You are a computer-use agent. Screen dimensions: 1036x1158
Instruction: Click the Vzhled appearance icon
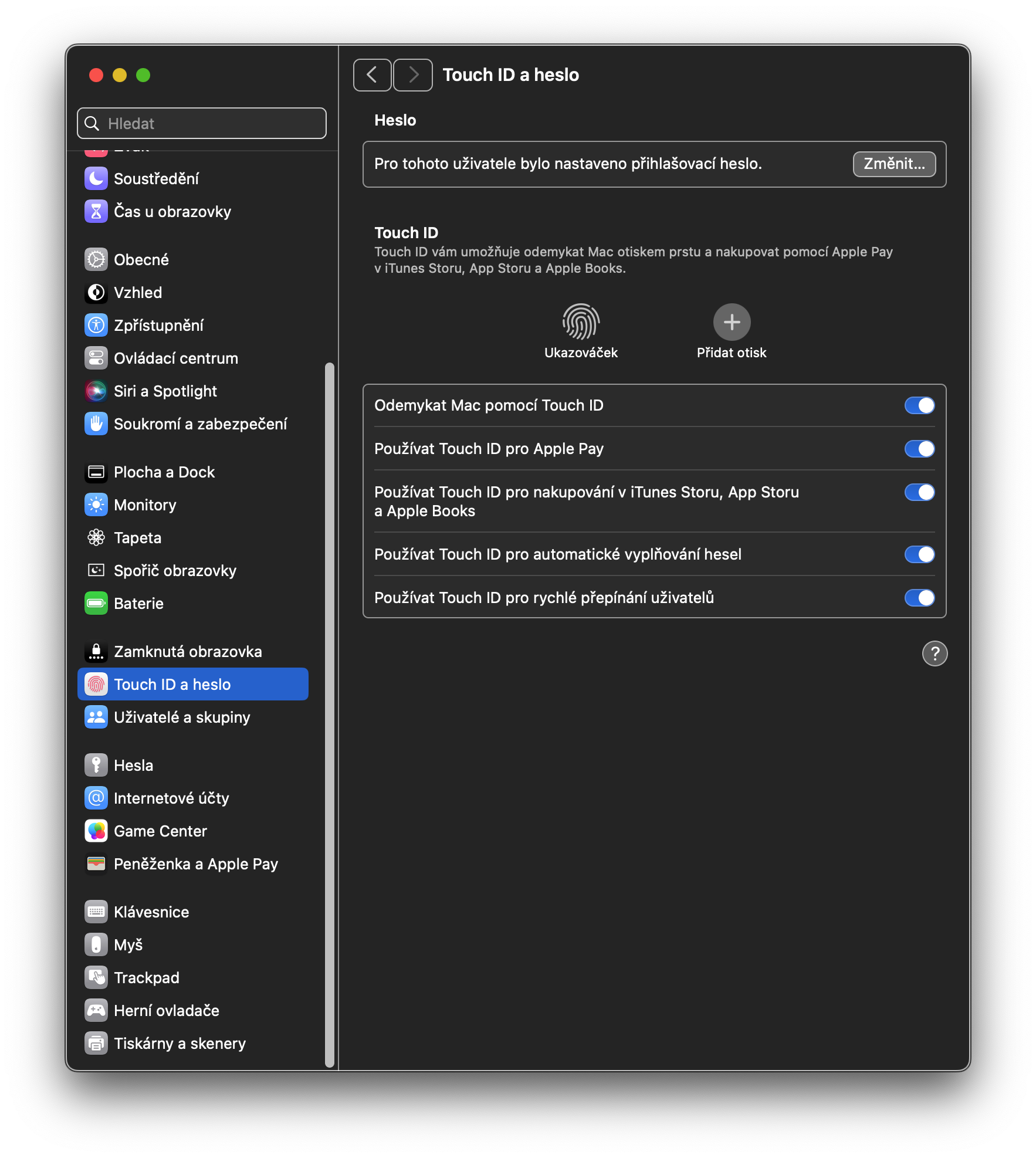point(96,292)
